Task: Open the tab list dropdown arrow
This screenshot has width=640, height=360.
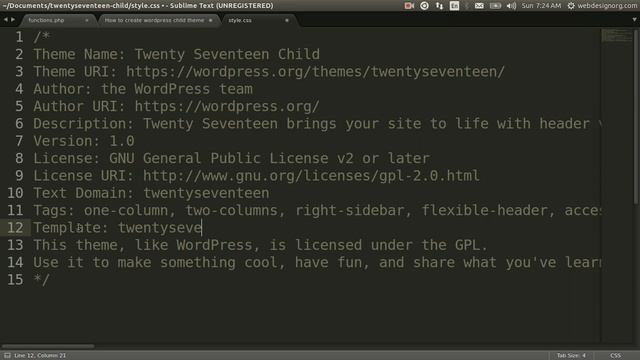Action: (634, 20)
